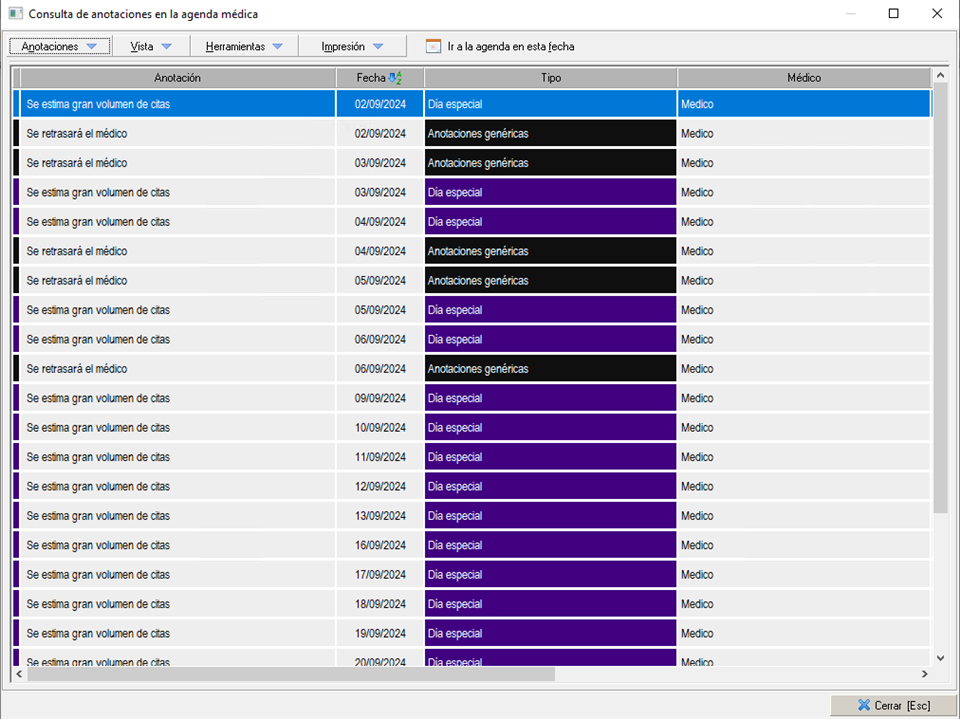960x719 pixels.
Task: Click the sort icon in the Fecha header
Action: [x=395, y=78]
